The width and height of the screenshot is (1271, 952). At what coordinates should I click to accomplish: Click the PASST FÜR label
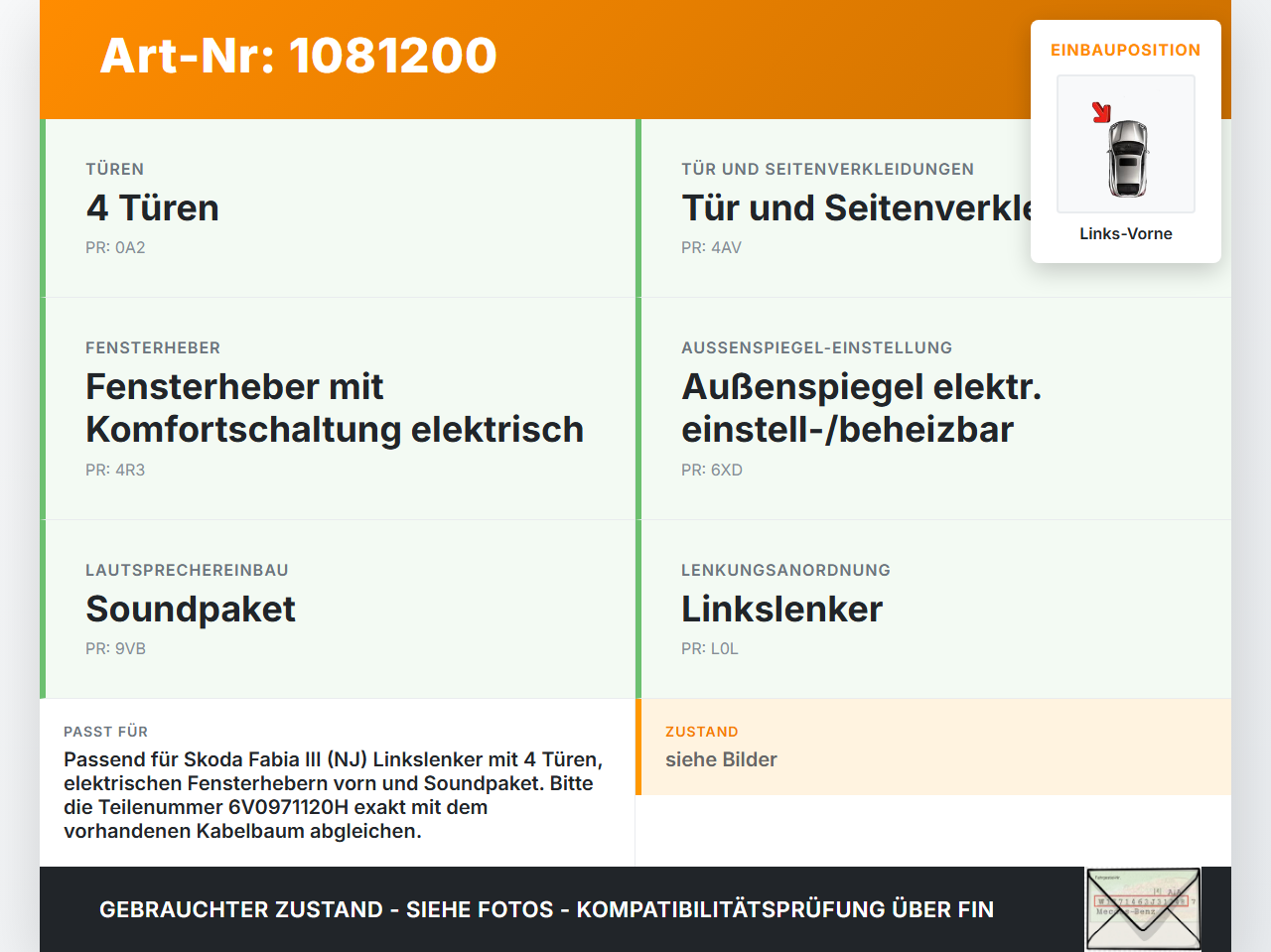click(106, 732)
